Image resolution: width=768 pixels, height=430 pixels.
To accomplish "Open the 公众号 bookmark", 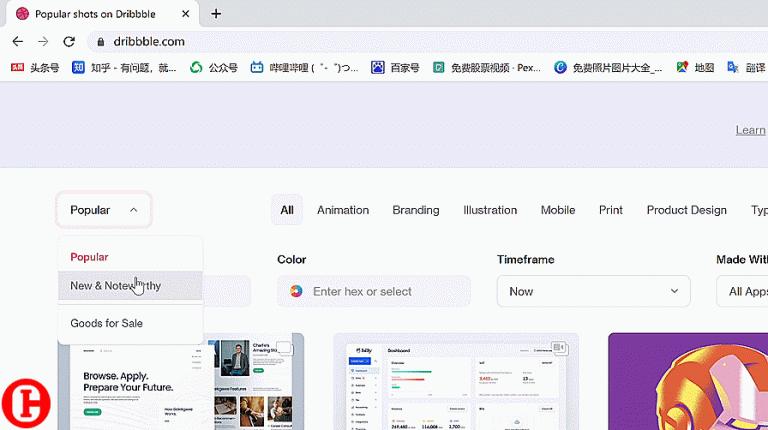I will [214, 68].
